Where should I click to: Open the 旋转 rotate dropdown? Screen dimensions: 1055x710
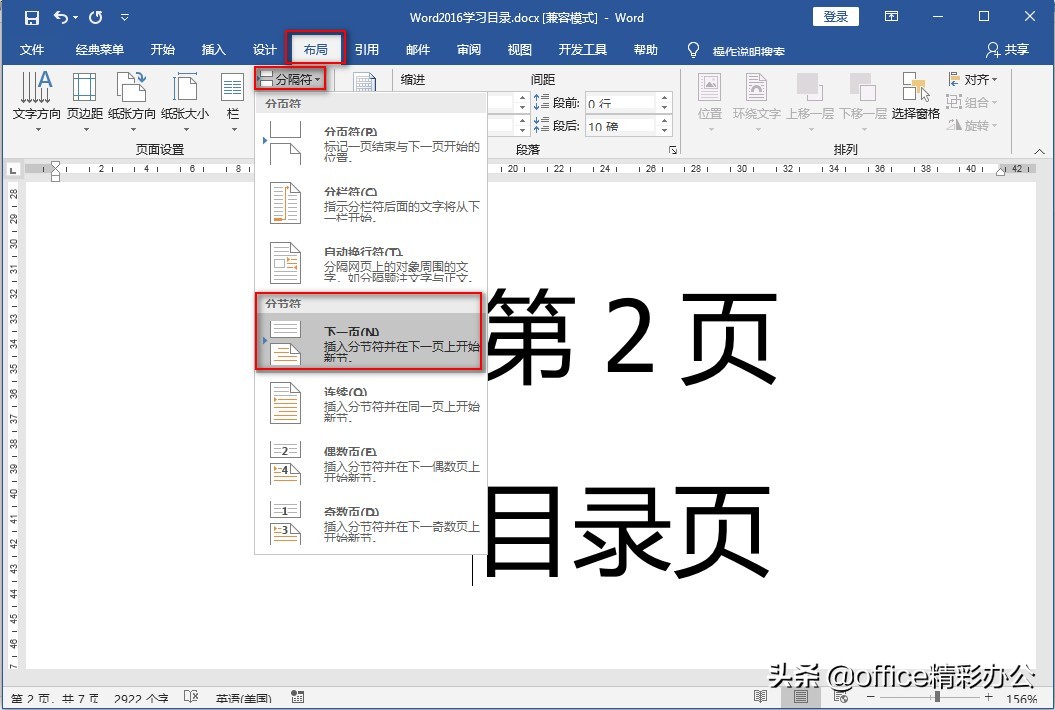point(972,125)
